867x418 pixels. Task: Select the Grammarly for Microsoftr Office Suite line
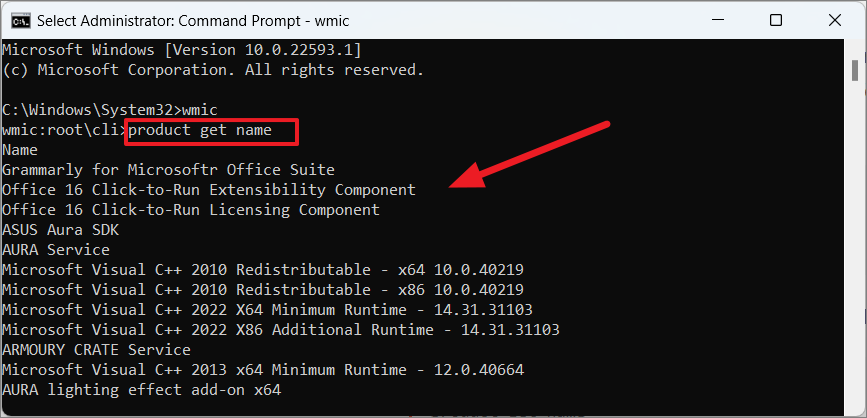click(168, 170)
